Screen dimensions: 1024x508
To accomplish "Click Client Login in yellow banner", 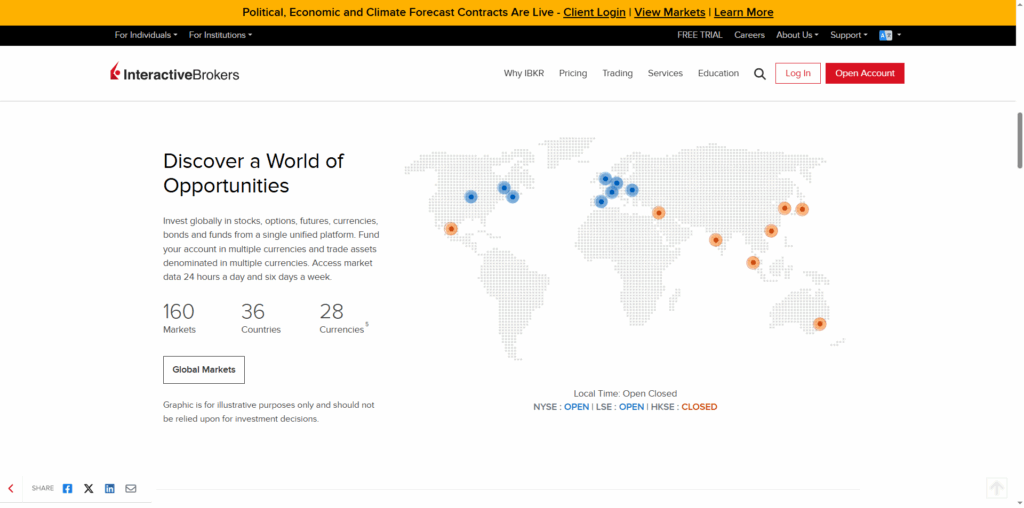I will (x=594, y=12).
